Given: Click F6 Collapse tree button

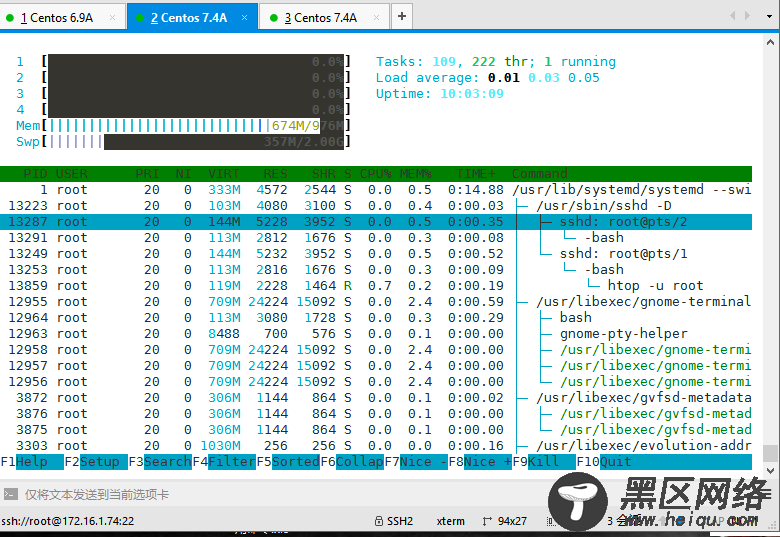Looking at the screenshot, I should tap(352, 462).
